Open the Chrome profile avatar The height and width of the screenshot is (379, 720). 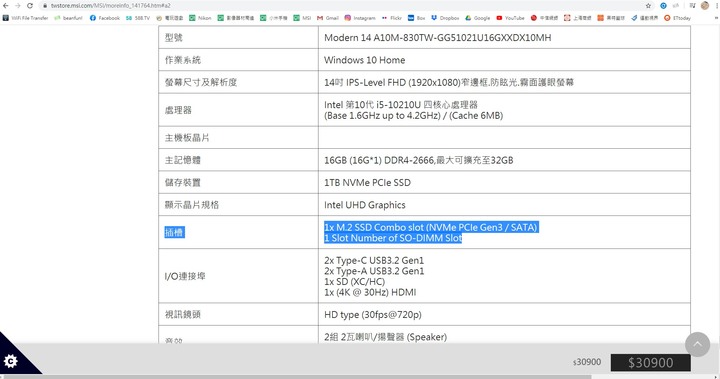(x=705, y=6)
